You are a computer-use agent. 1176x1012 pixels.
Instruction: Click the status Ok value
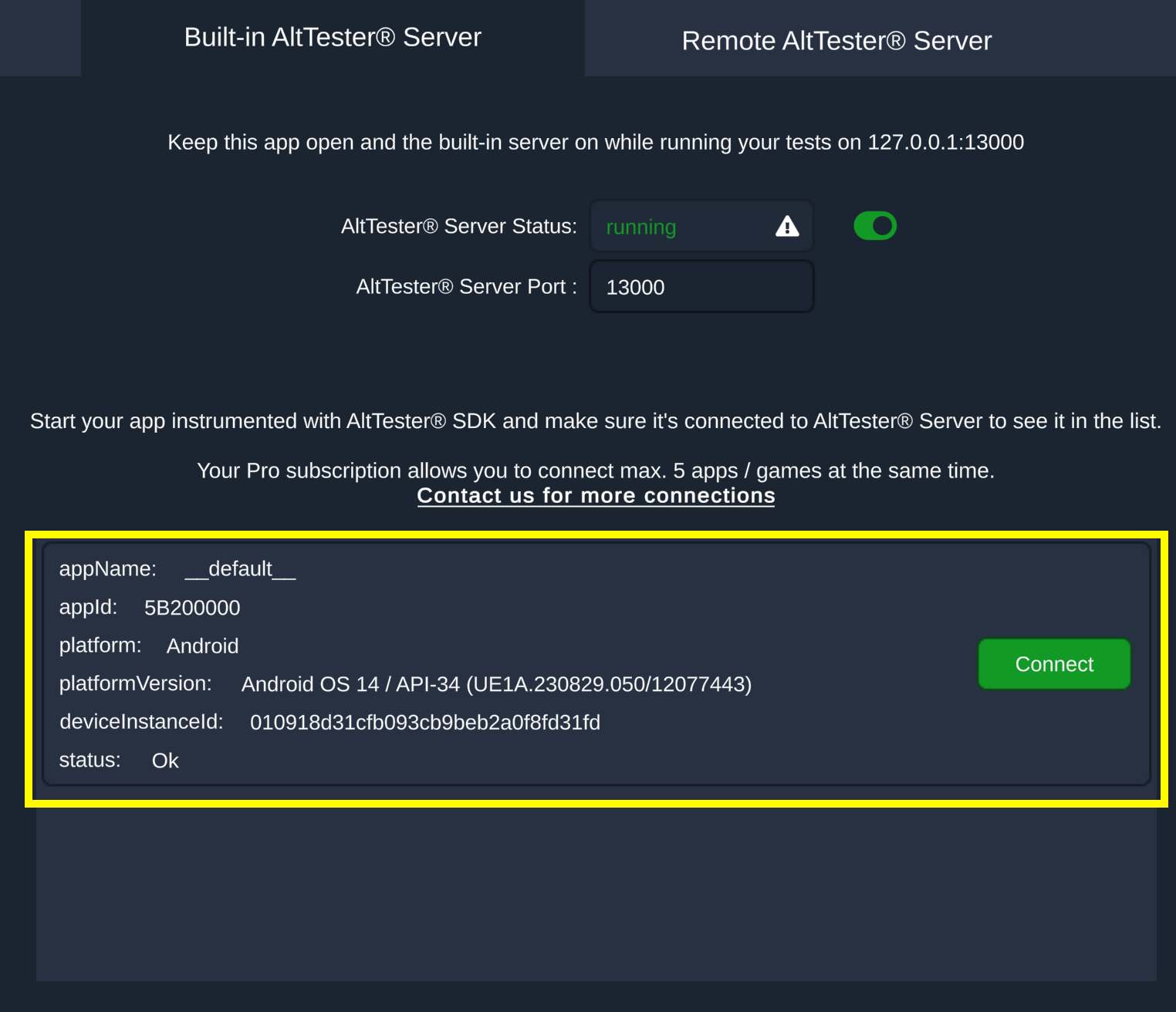(x=165, y=761)
